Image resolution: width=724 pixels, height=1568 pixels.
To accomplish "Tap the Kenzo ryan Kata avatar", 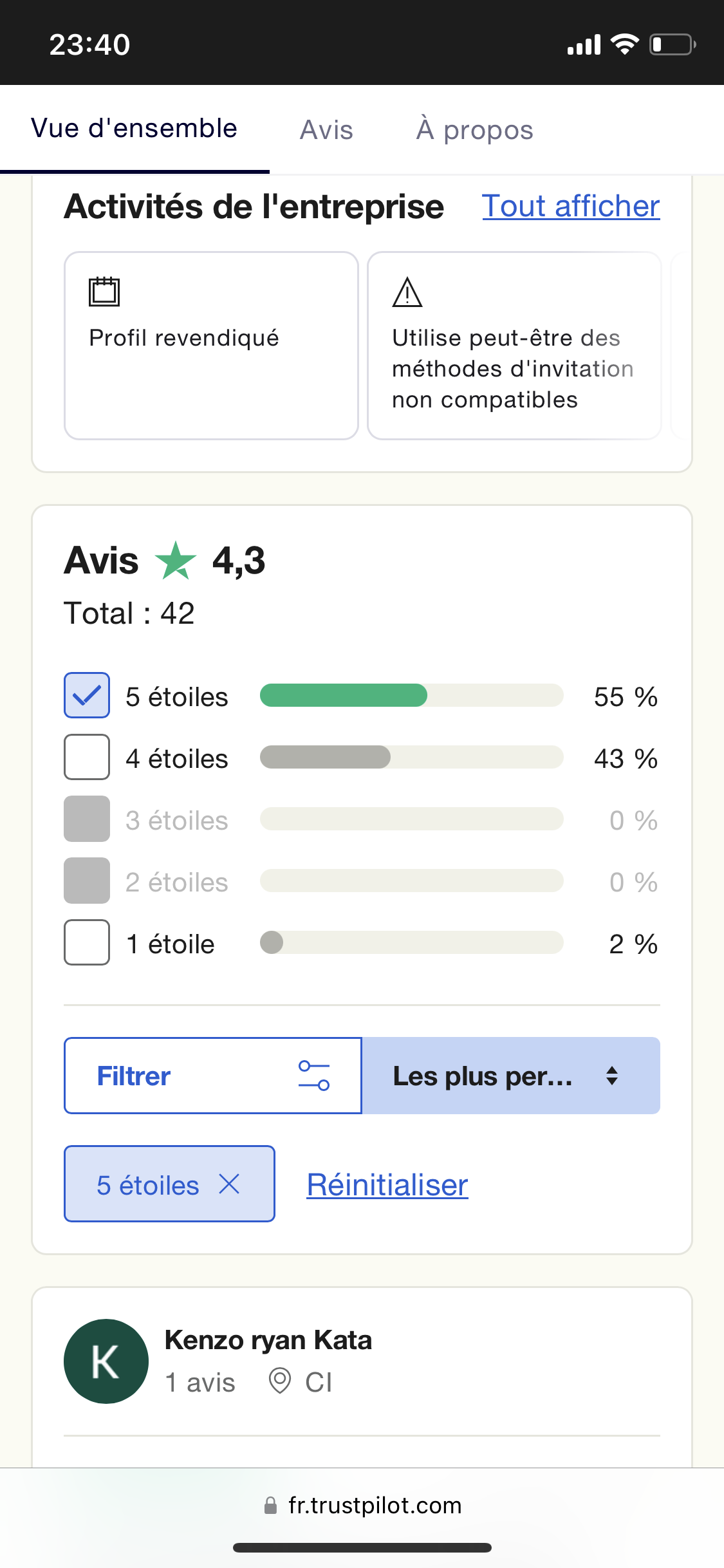I will [106, 1361].
